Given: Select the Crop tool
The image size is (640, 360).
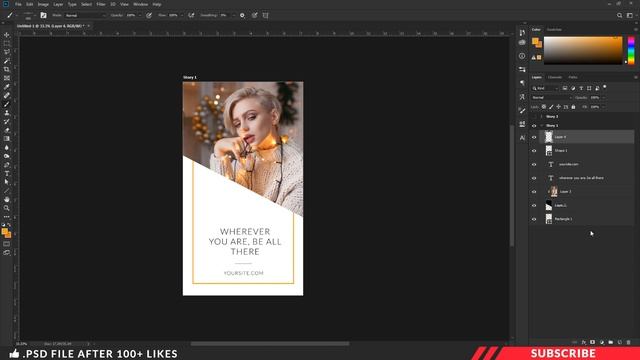Looking at the screenshot, I should pos(7,69).
